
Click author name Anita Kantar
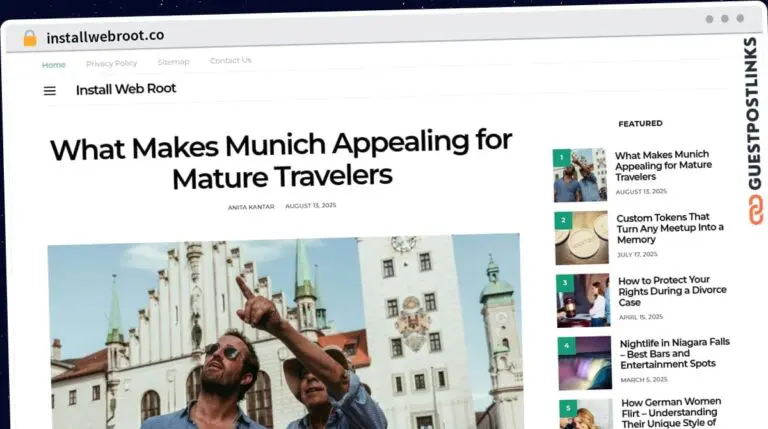(251, 207)
